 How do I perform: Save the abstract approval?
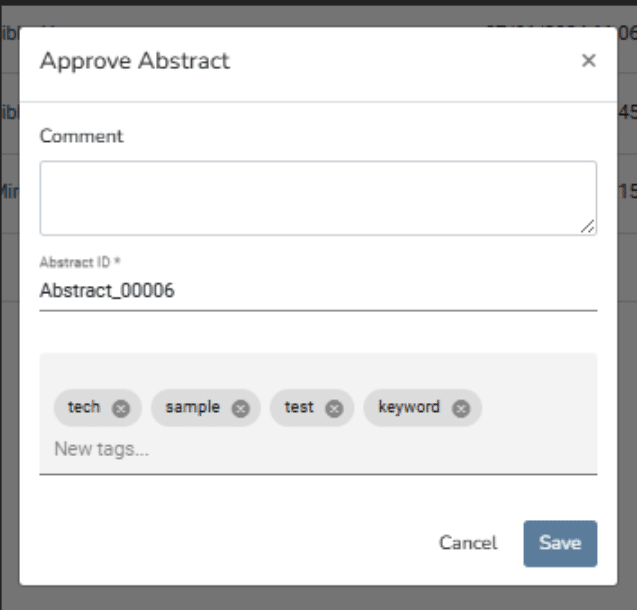tap(560, 543)
